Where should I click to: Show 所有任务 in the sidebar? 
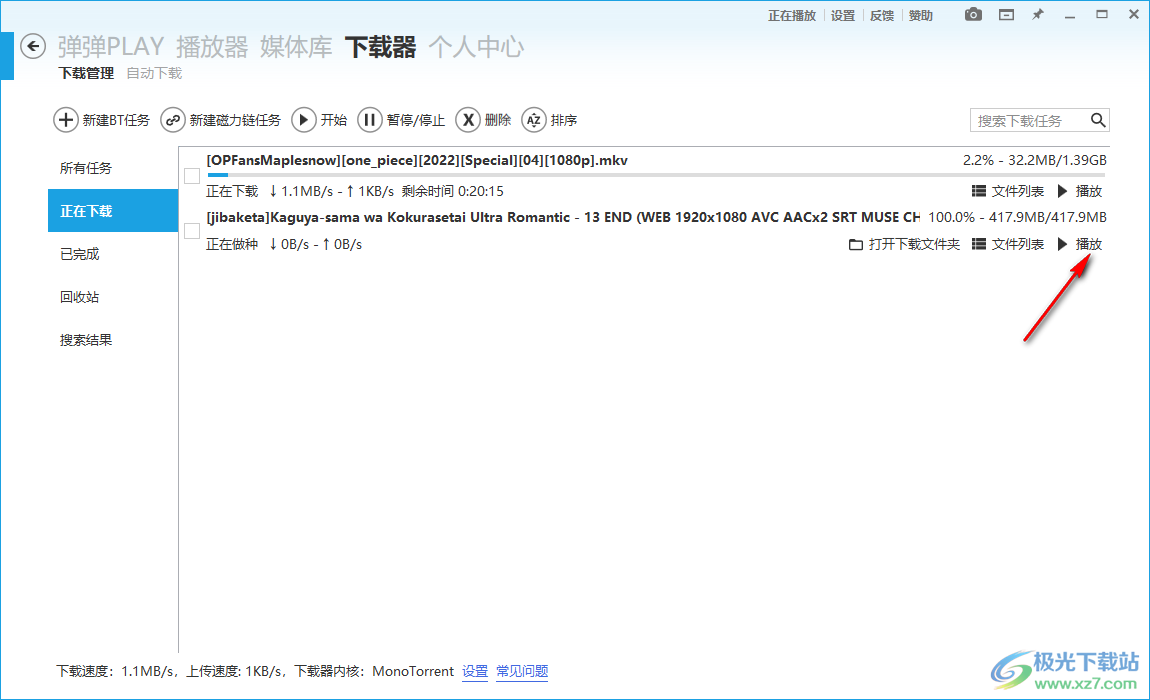[113, 168]
